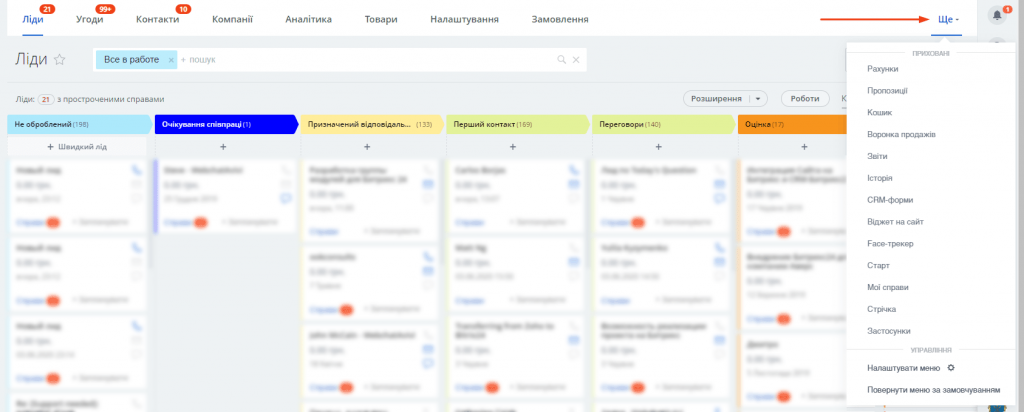
Task: Add lead in 'Очікування співпраці' column plus
Action: click(x=223, y=147)
